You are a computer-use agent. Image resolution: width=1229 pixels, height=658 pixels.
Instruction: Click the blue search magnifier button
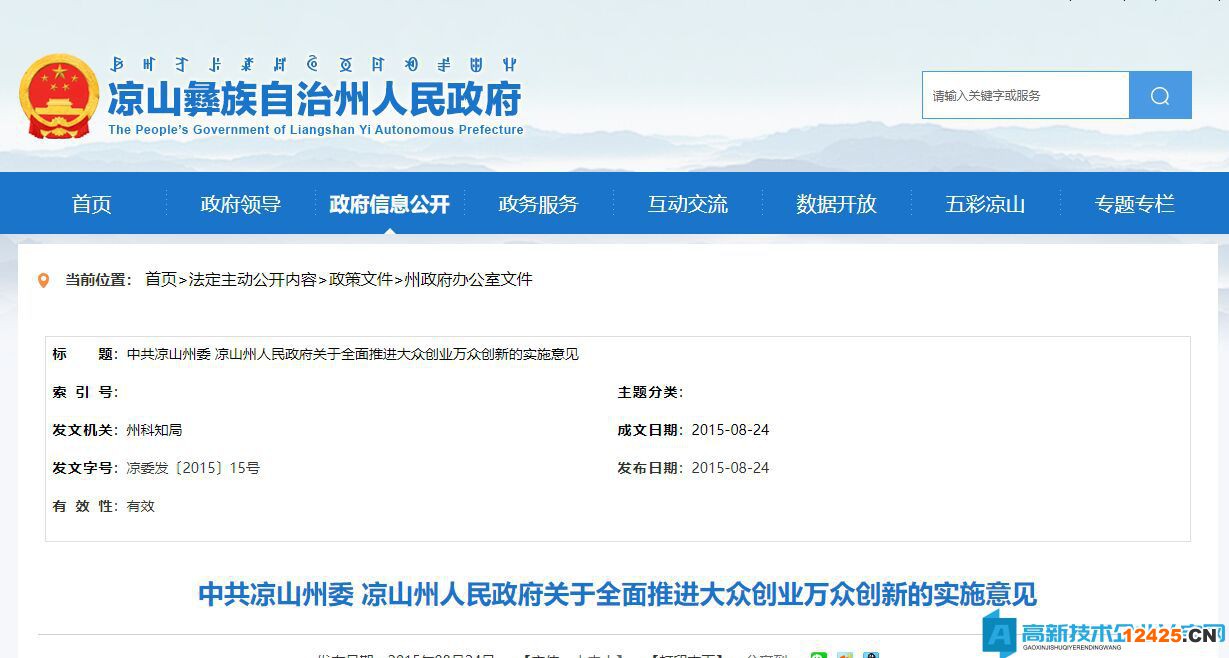[1159, 95]
